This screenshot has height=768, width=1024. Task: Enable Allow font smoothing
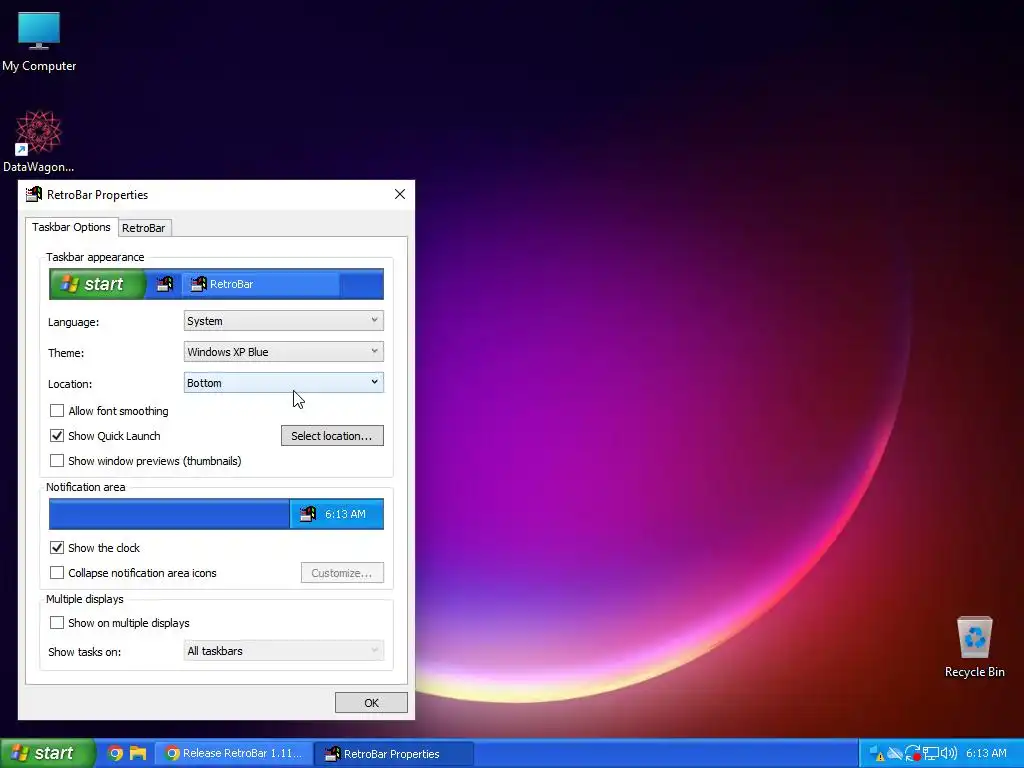coord(57,411)
